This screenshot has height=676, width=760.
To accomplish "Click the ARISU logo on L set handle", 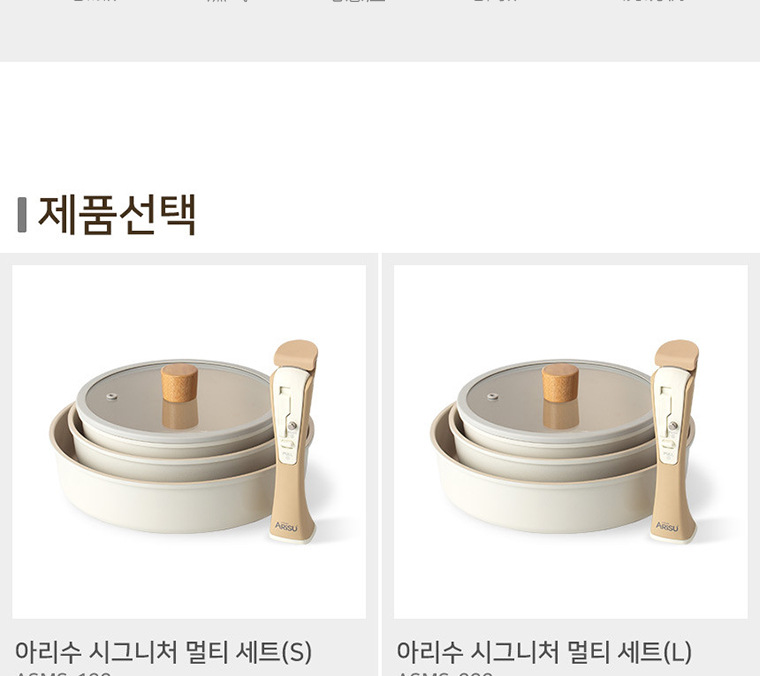I will tap(667, 526).
